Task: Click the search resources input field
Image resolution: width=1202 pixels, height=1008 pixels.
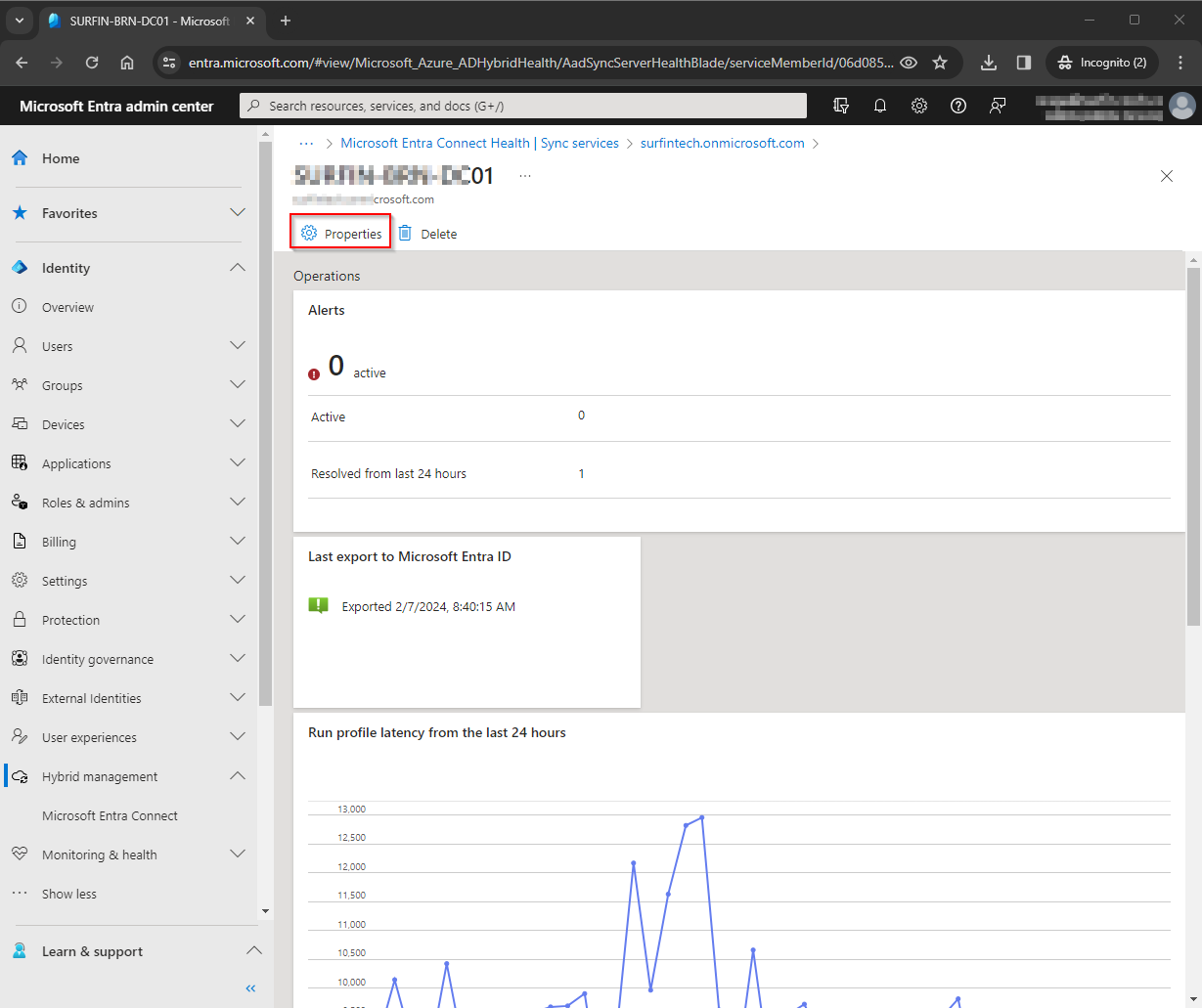Action: click(523, 106)
